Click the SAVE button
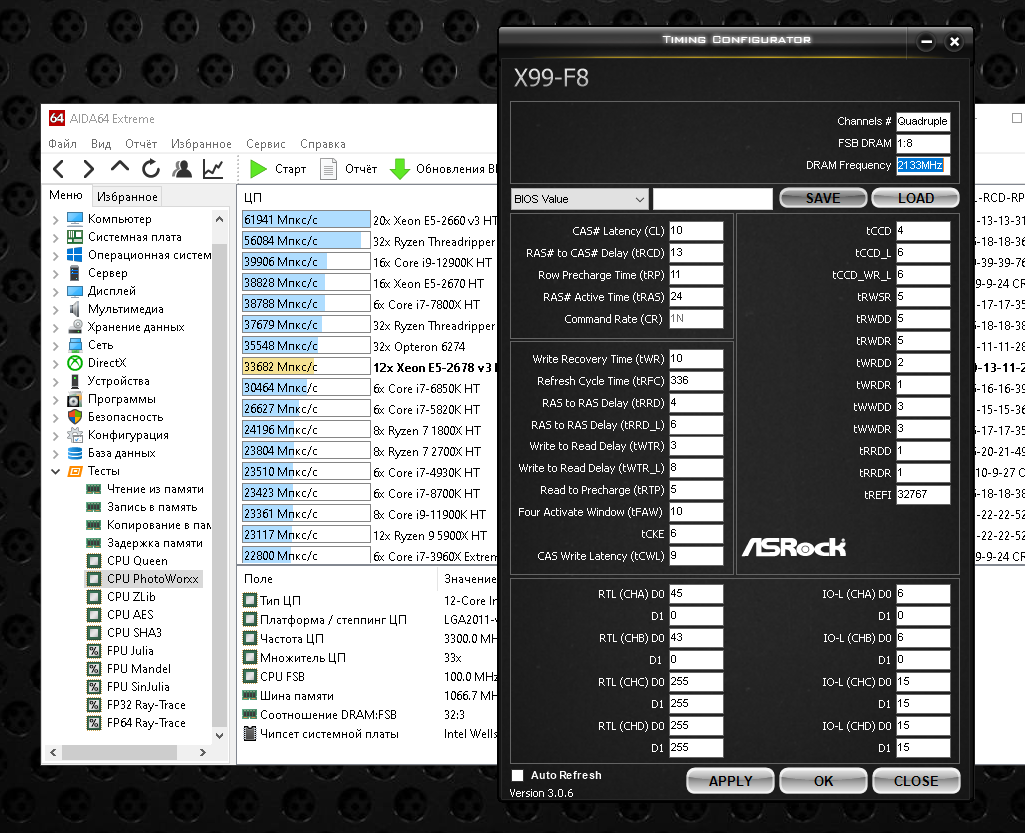The image size is (1025, 833). 823,198
